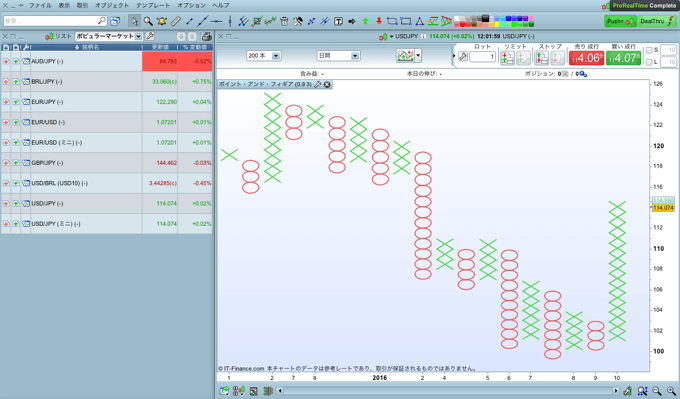680x399 pixels.
Task: Tick the L checkbox next to order buttons
Action: point(649,62)
